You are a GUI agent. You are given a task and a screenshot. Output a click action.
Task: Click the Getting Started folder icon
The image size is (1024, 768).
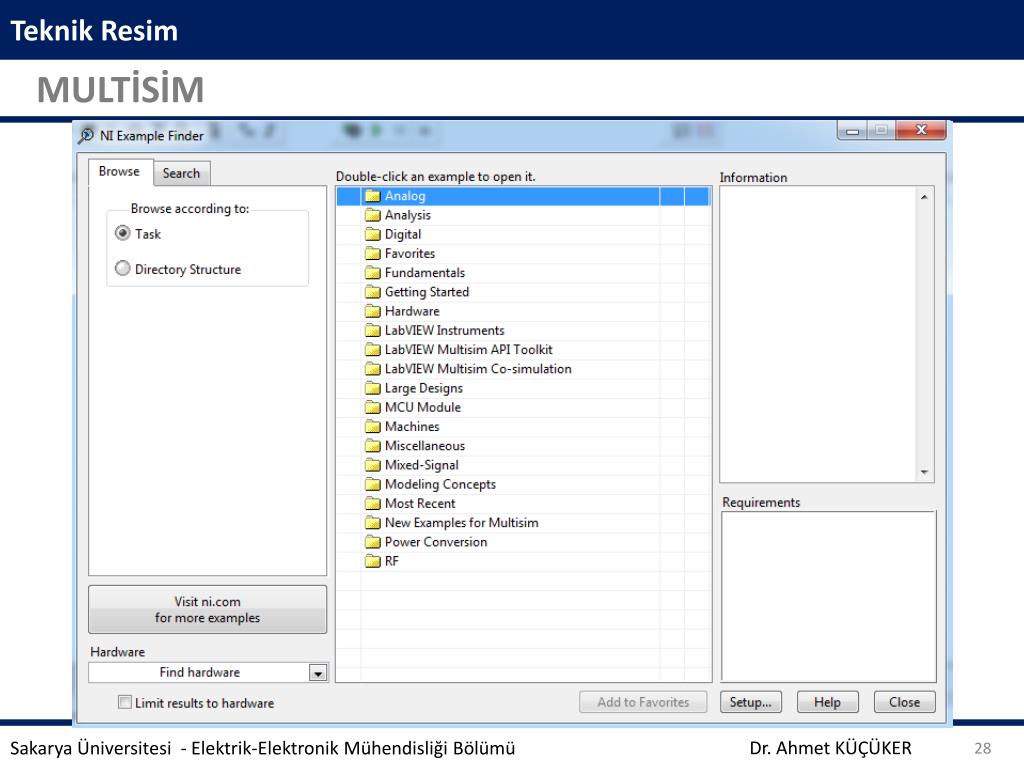pos(373,292)
